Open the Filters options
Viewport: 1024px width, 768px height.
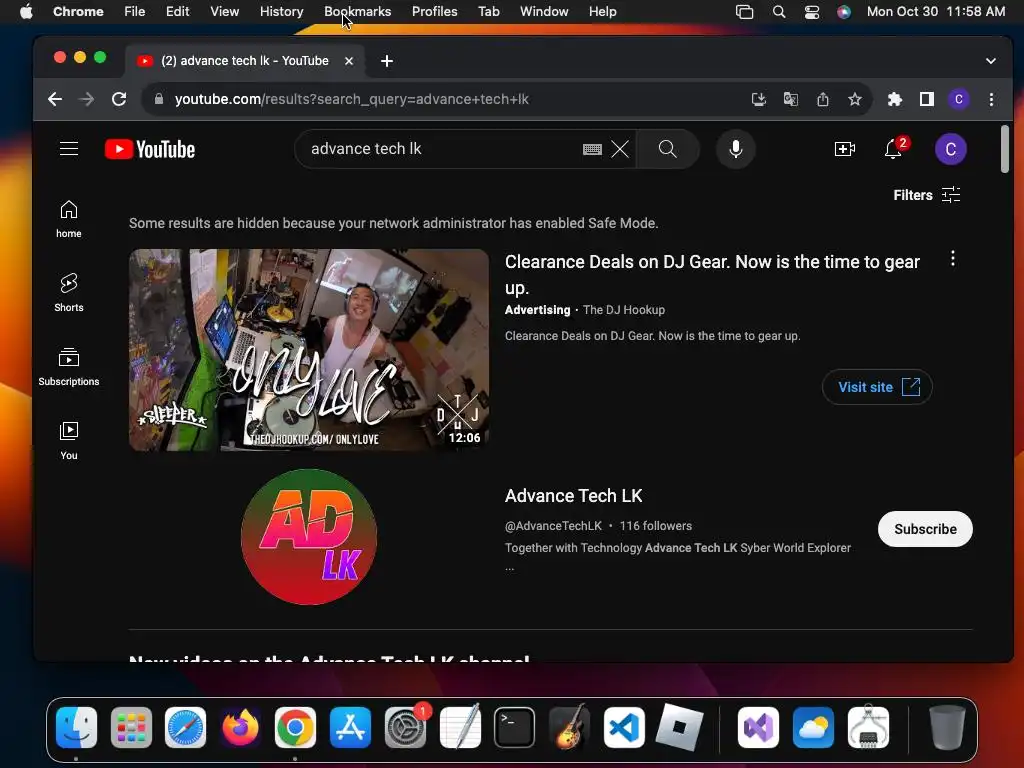click(927, 195)
